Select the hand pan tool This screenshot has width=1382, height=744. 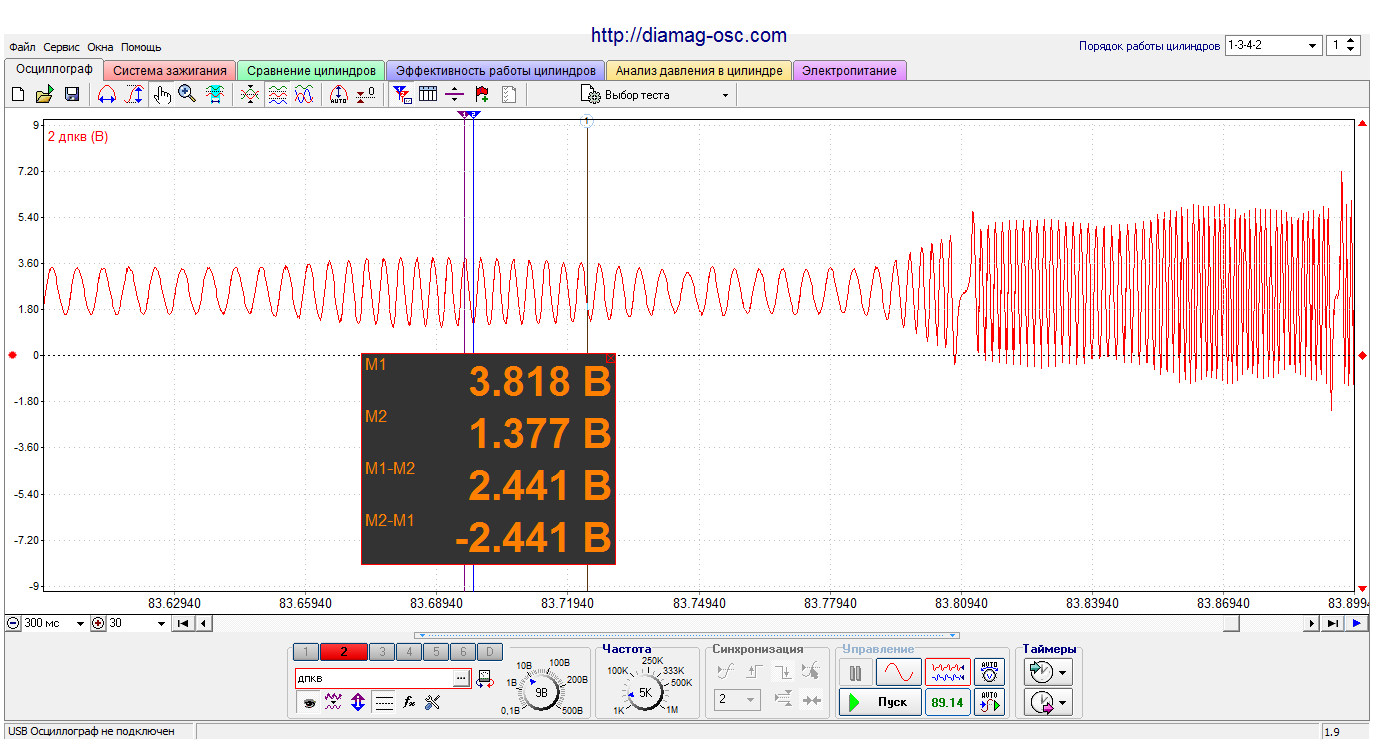[161, 94]
